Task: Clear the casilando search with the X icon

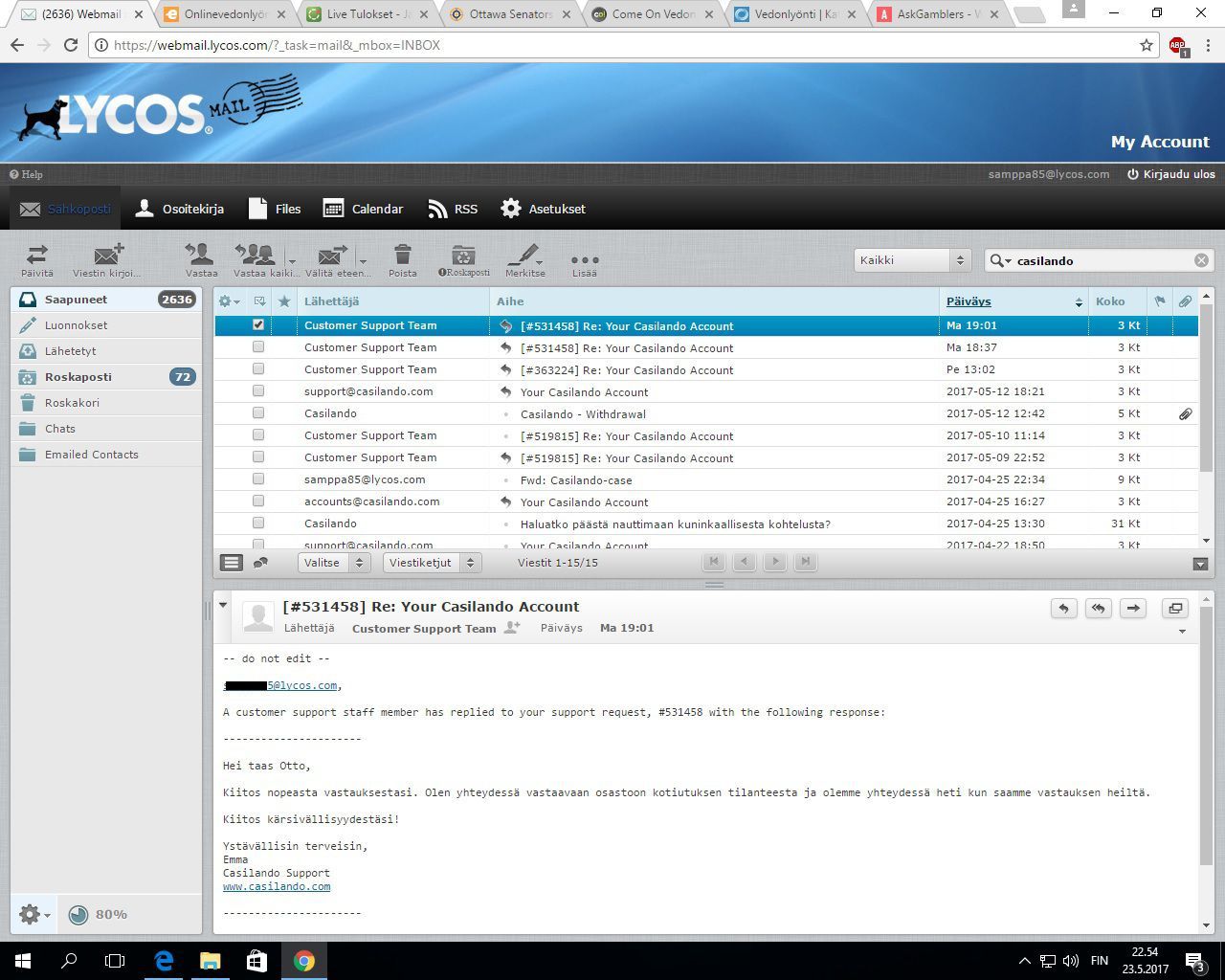Action: tap(1202, 260)
